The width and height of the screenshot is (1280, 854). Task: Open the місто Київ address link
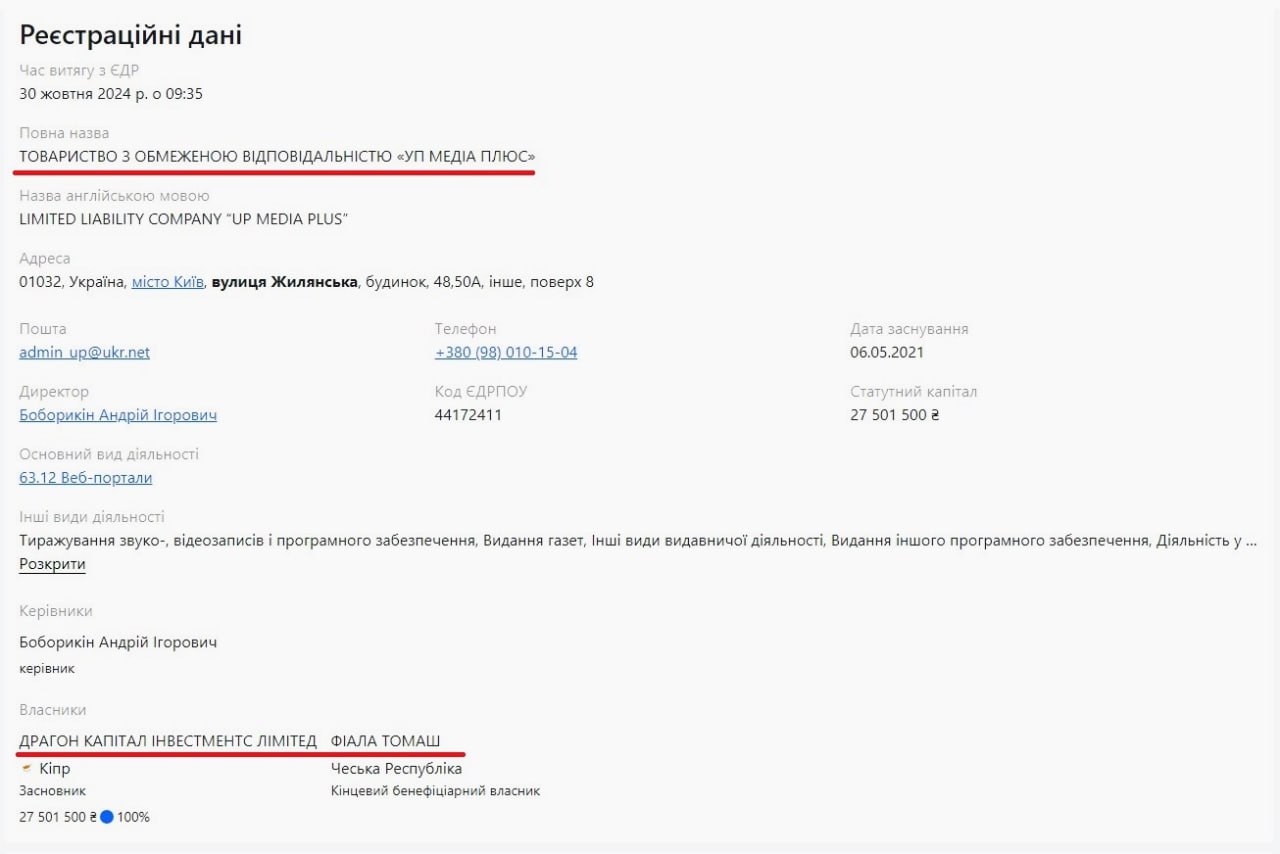point(168,282)
